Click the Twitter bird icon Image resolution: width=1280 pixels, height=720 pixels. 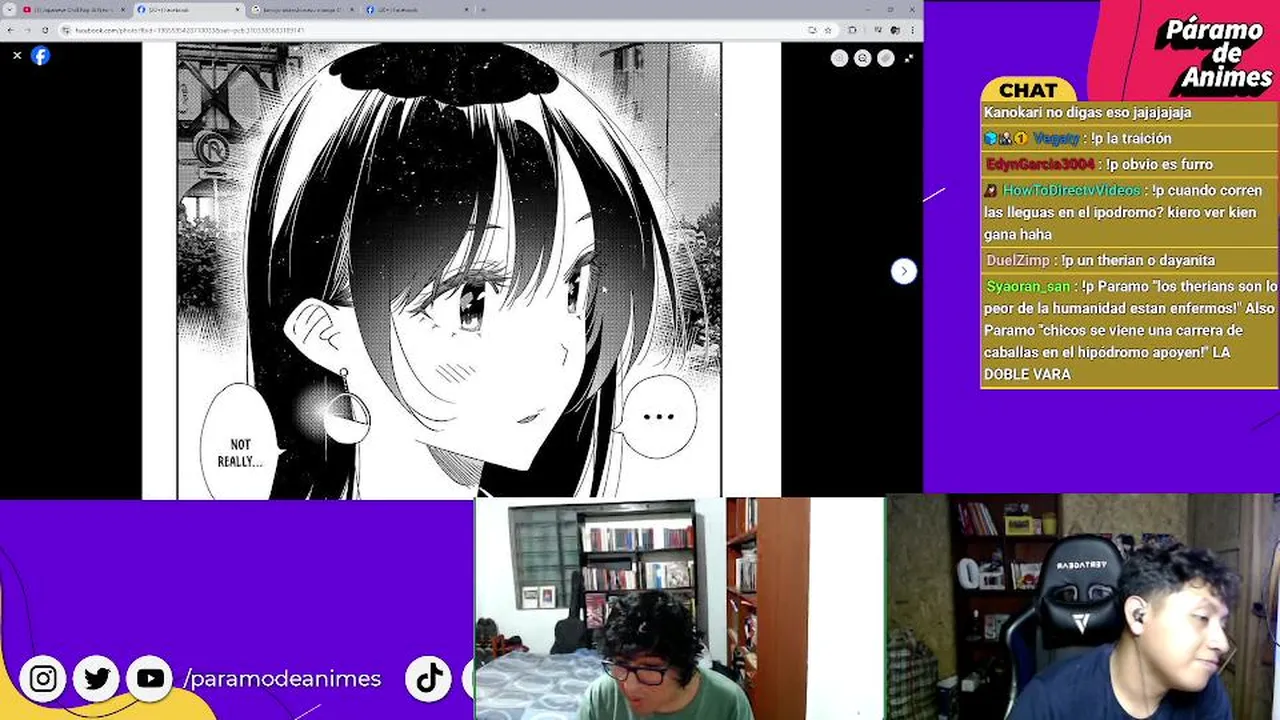[97, 680]
